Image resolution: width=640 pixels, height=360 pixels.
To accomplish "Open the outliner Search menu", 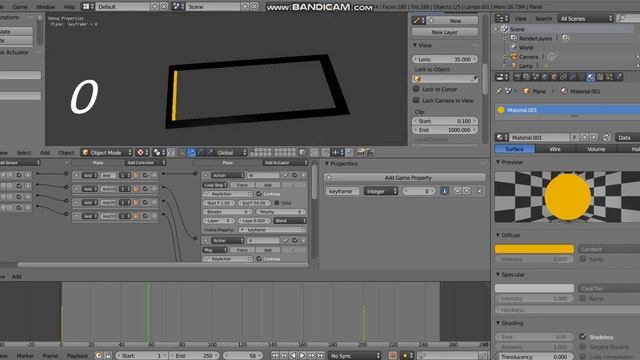I will [x=543, y=19].
